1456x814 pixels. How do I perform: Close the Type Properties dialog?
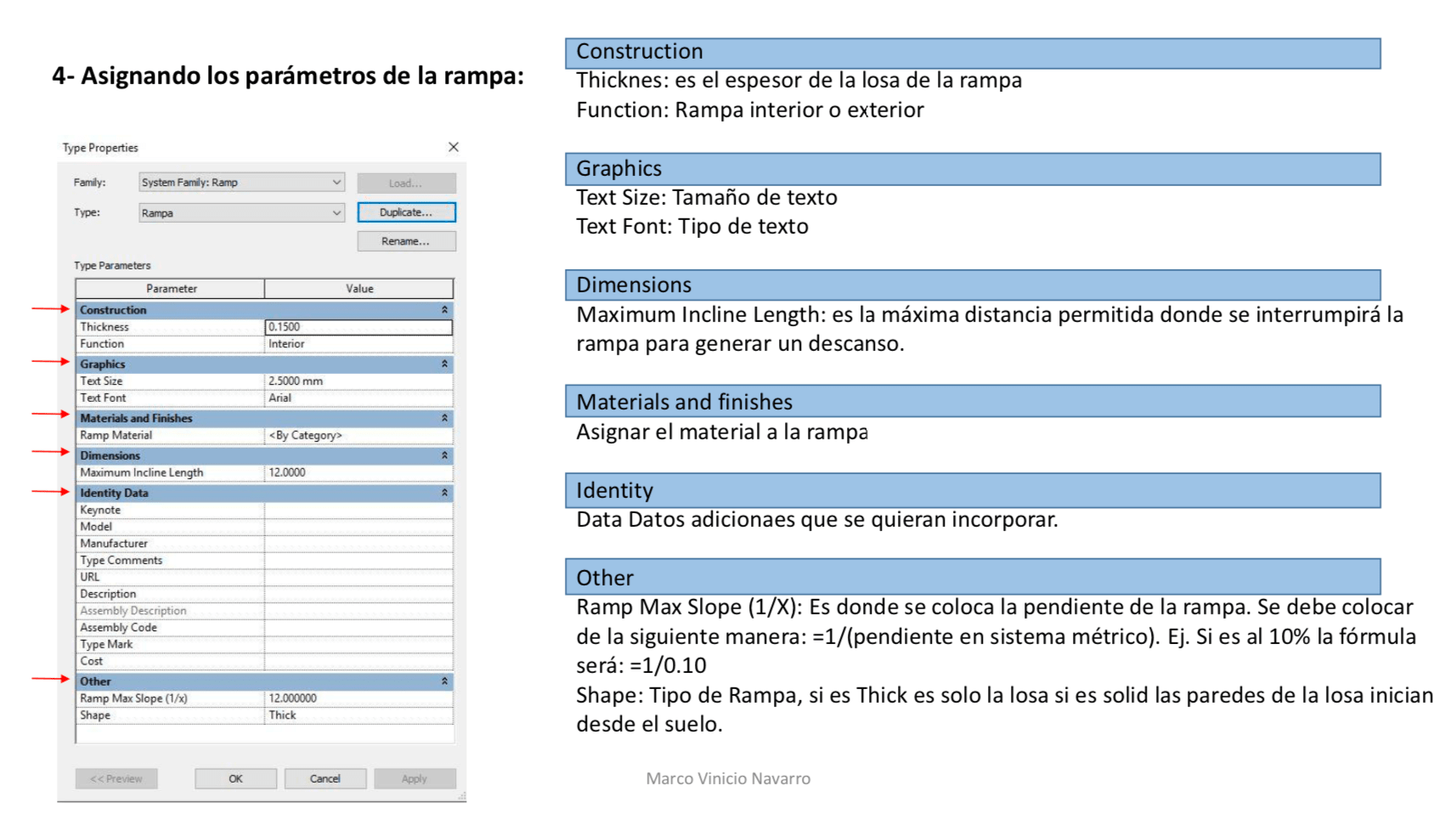click(x=454, y=147)
